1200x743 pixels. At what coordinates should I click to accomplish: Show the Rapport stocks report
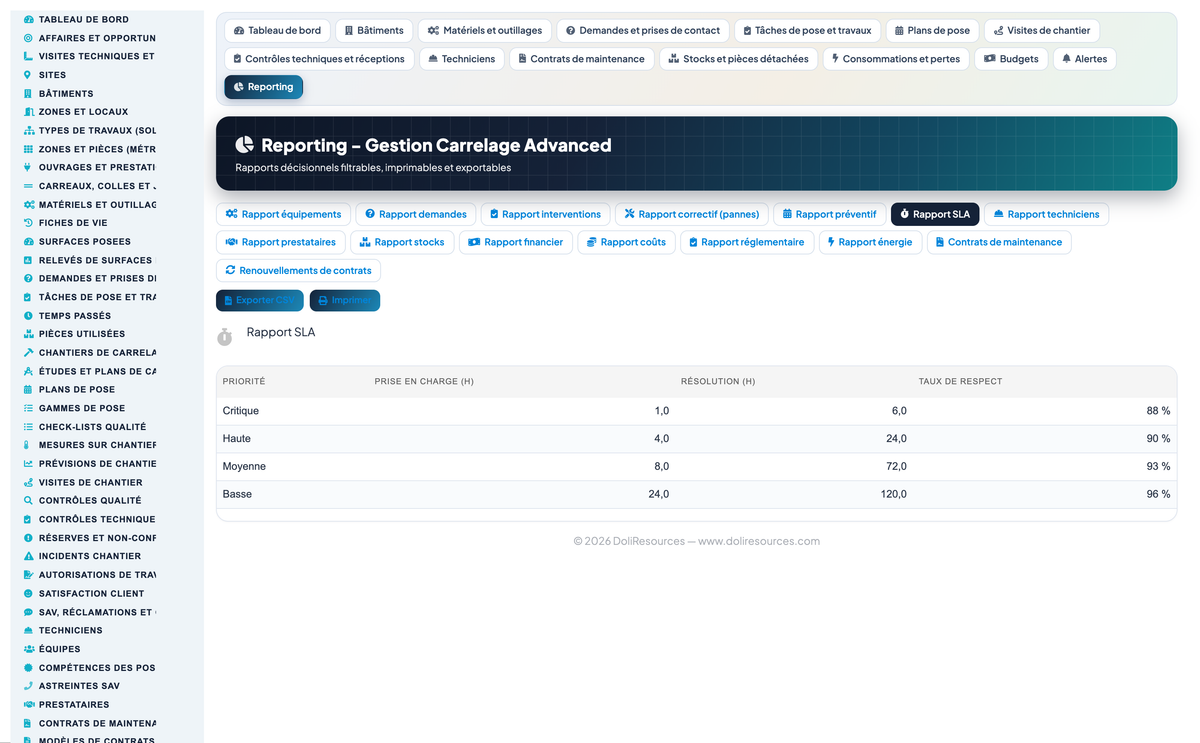[x=402, y=242]
